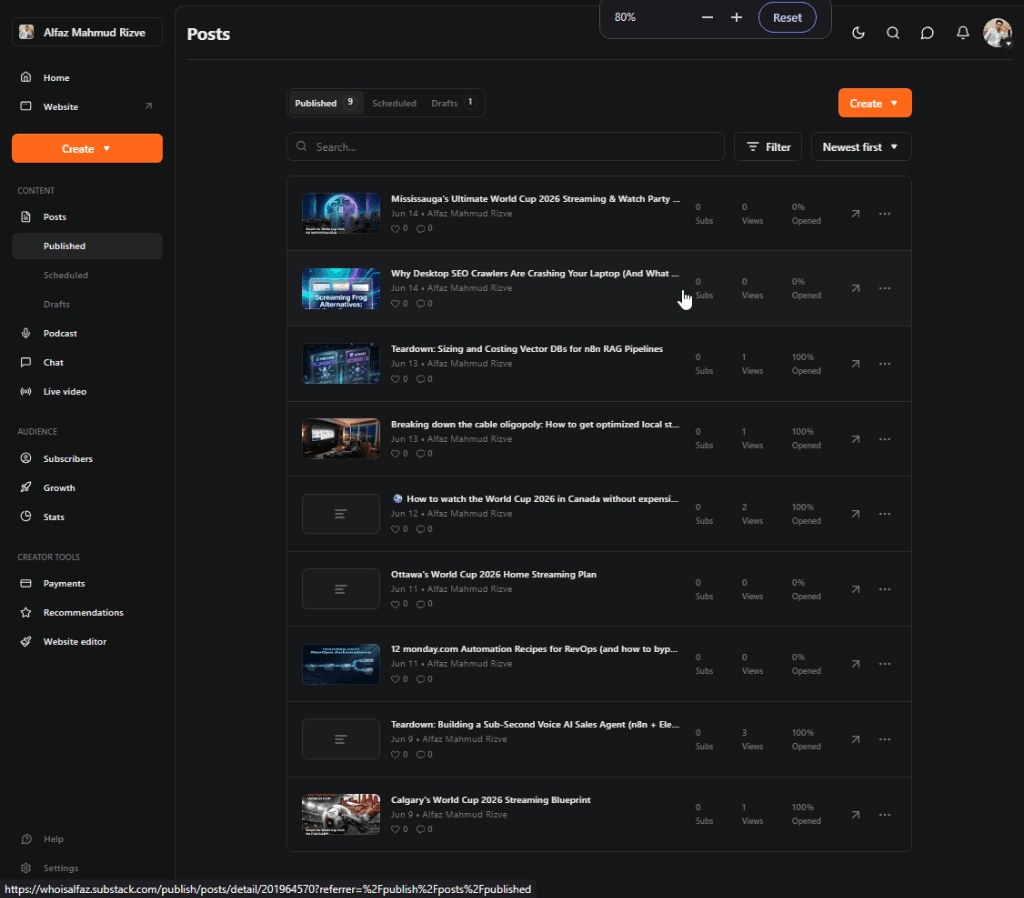Open Subscribers in the sidebar

coord(68,458)
